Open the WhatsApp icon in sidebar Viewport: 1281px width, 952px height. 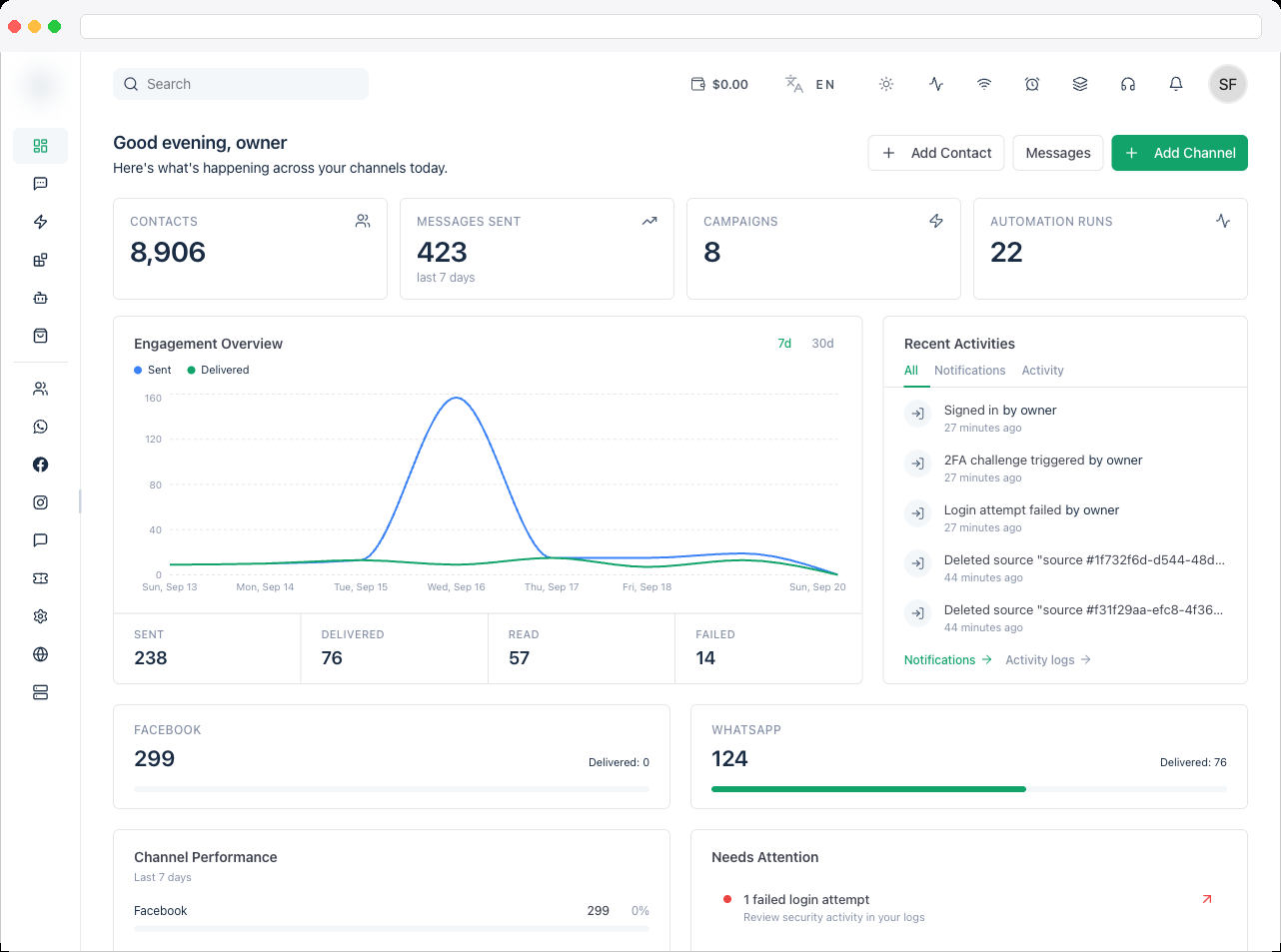pos(40,427)
